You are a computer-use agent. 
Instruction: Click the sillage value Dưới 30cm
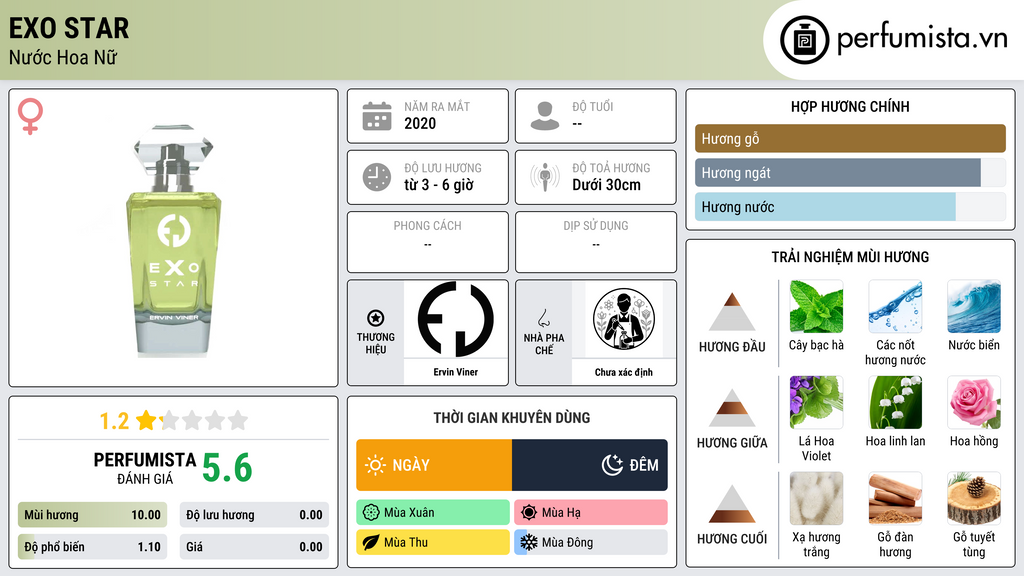(607, 185)
